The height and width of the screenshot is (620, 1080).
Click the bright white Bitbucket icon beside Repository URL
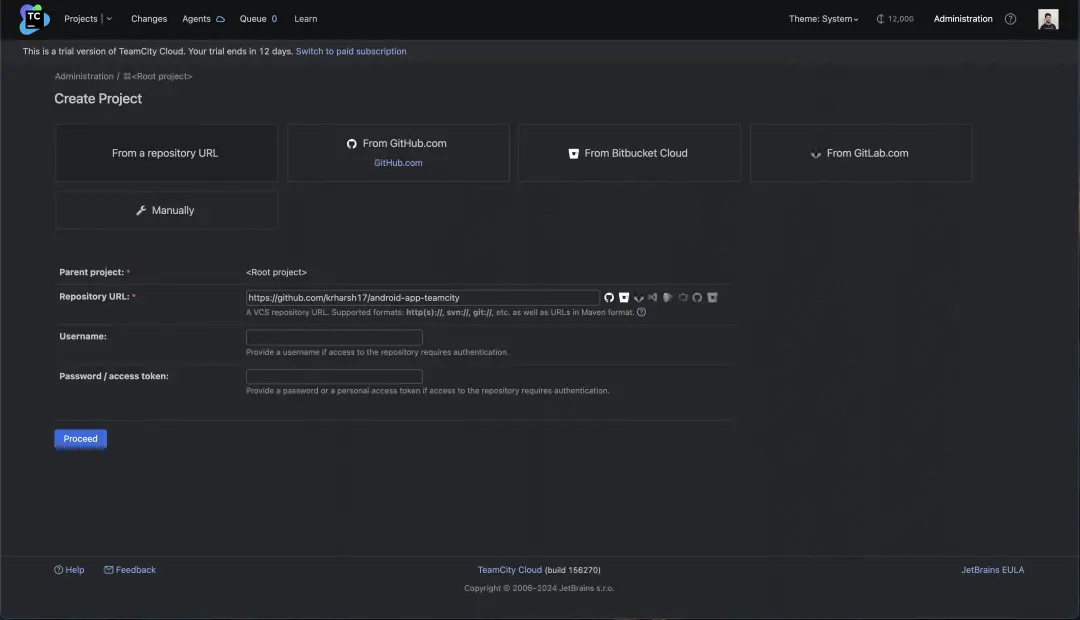click(x=624, y=298)
